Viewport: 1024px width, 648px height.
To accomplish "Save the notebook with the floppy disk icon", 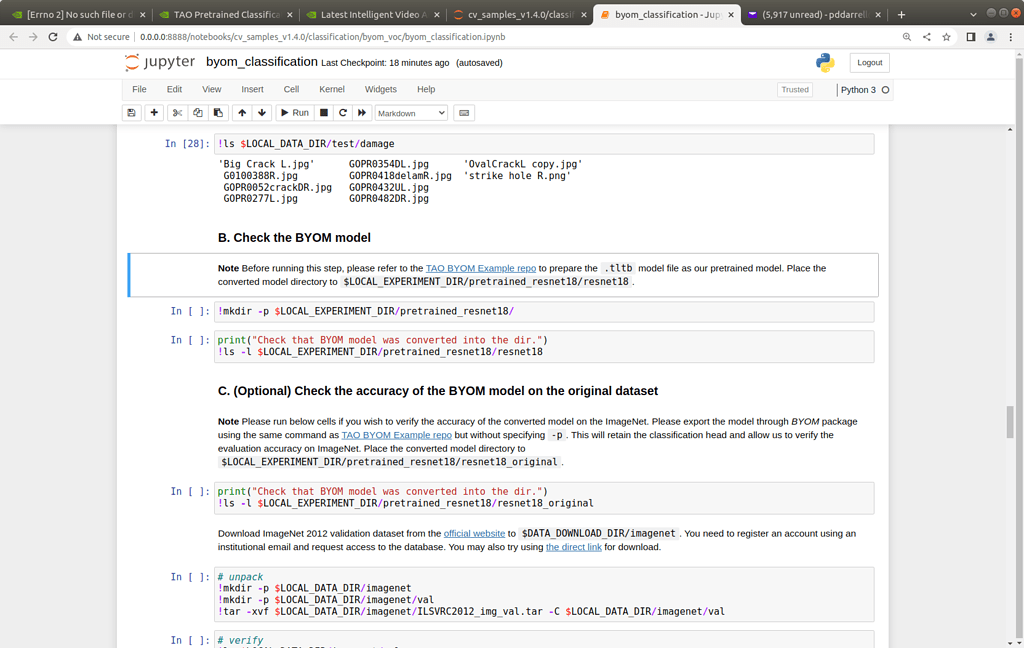I will (x=131, y=113).
